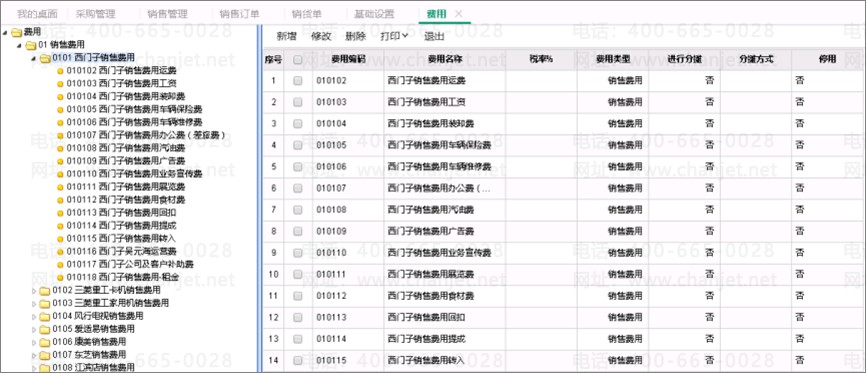This screenshot has width=866, height=373.
Task: Switch to the 销售订单 tab
Action: click(239, 14)
